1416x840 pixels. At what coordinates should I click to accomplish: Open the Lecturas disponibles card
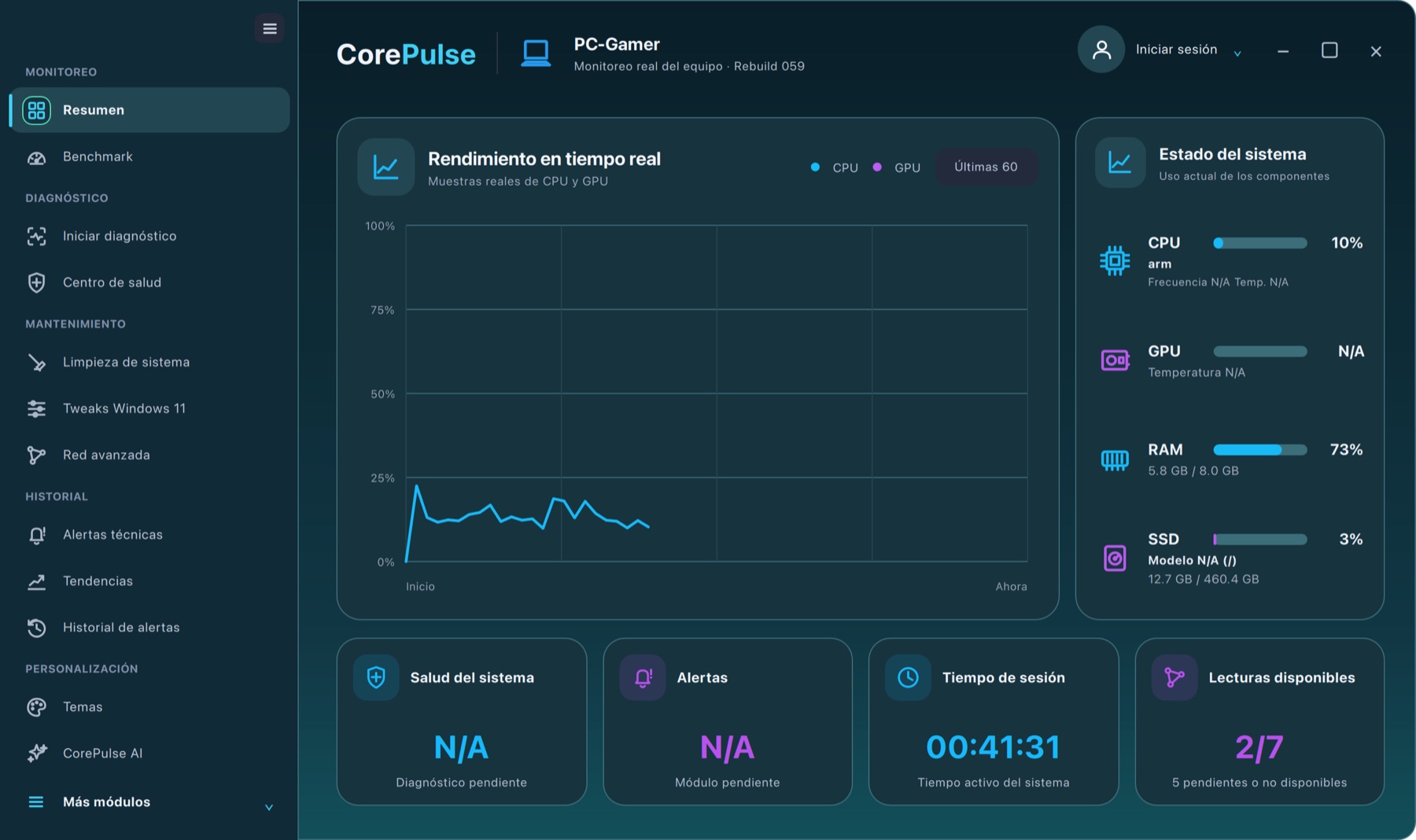[1259, 721]
